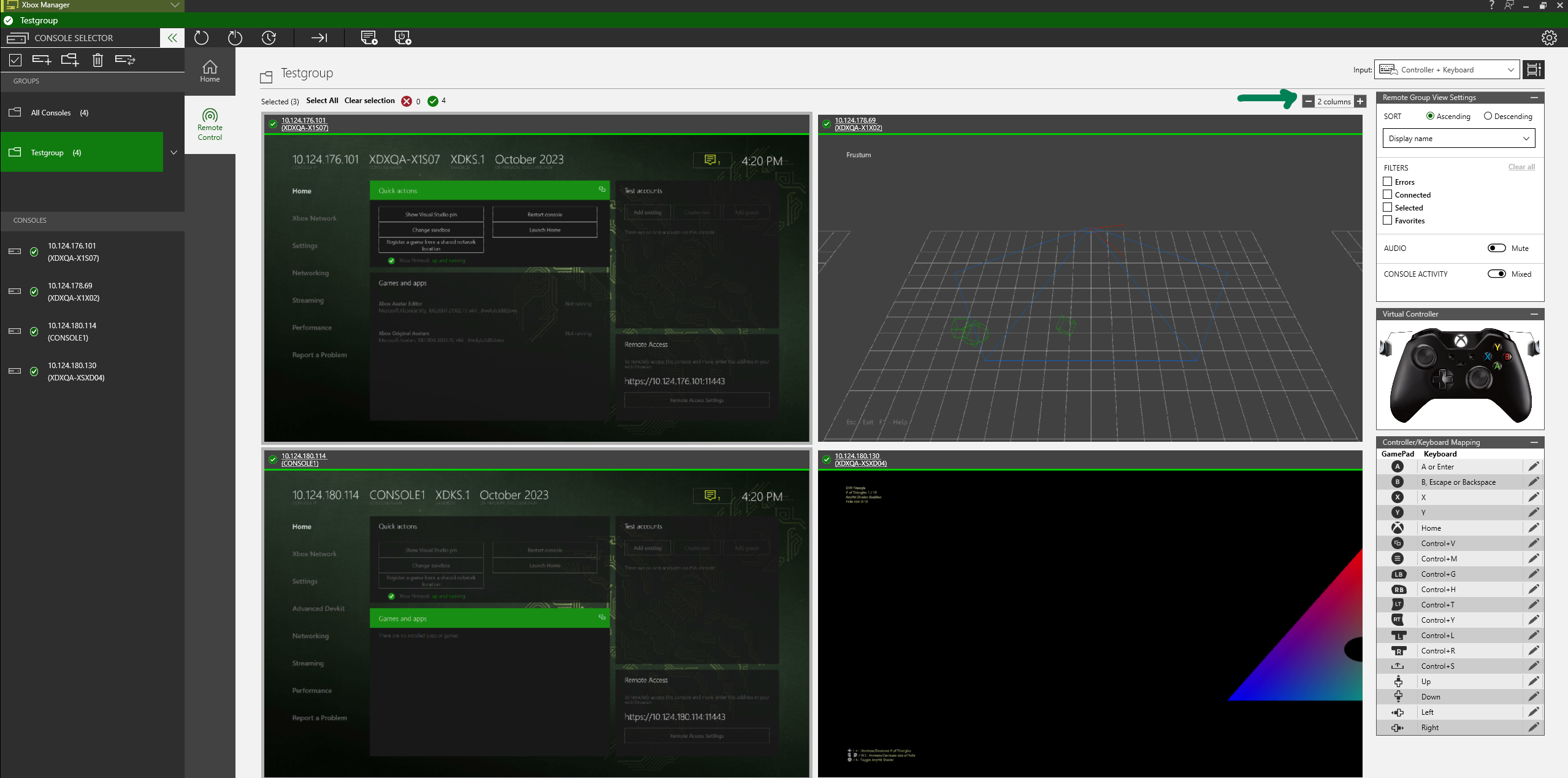Open the 10.124.176.101 stream title link
The image size is (1568, 778).
click(x=305, y=124)
